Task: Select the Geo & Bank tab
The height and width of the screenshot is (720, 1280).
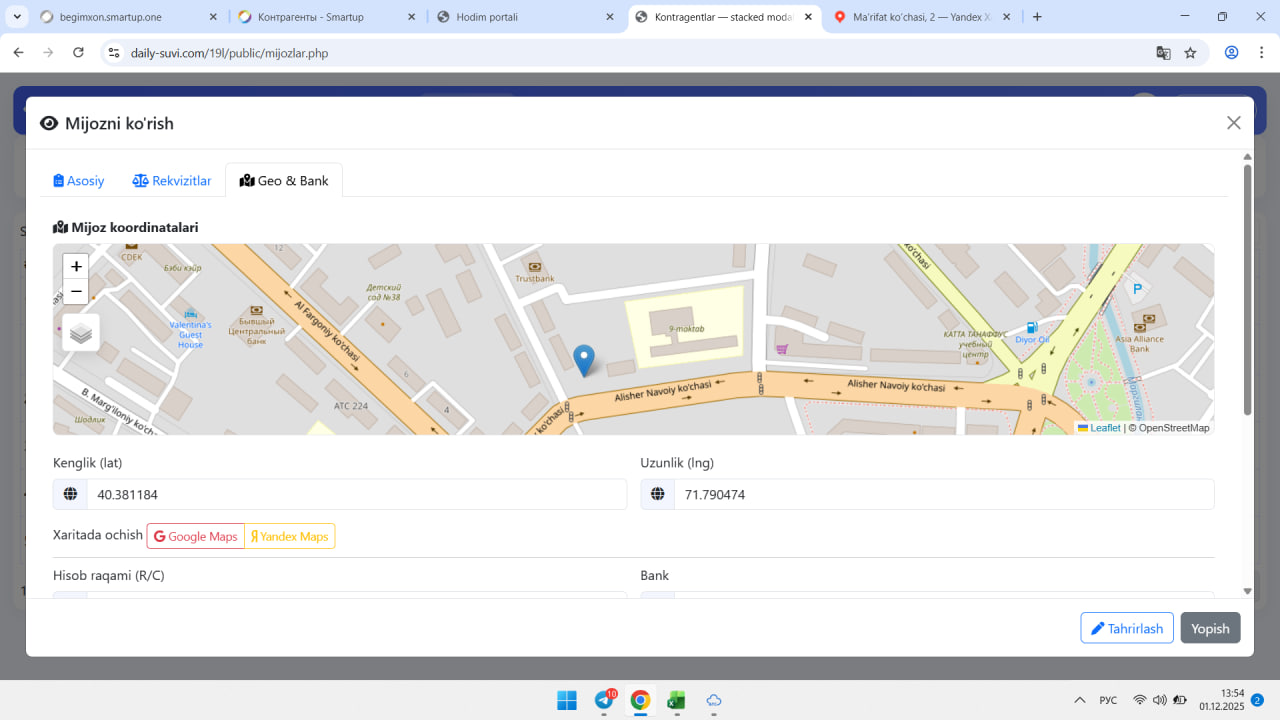Action: (x=284, y=181)
